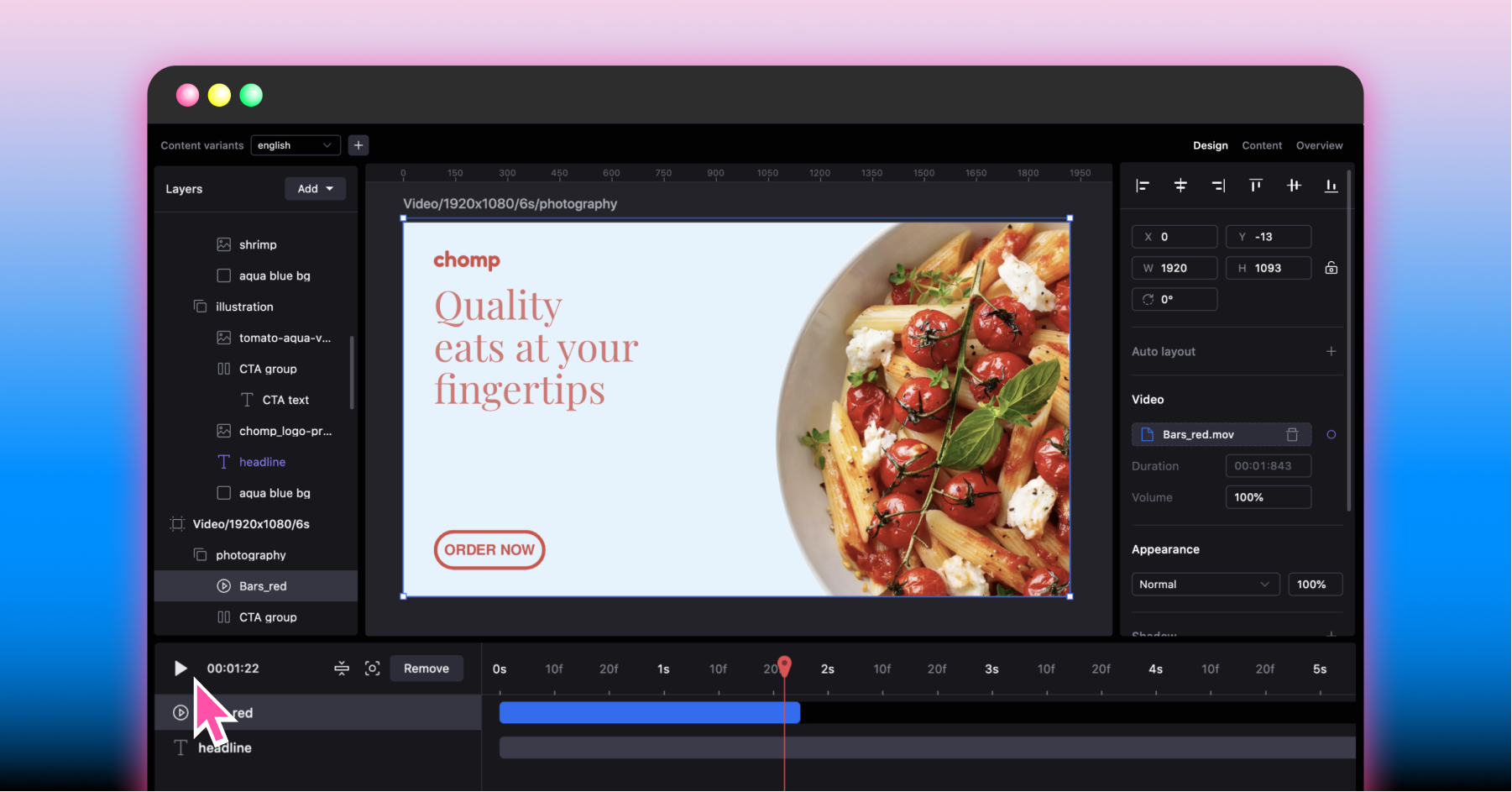This screenshot has width=1512, height=792.
Task: Edit the height field showing 1093
Action: click(x=1269, y=268)
